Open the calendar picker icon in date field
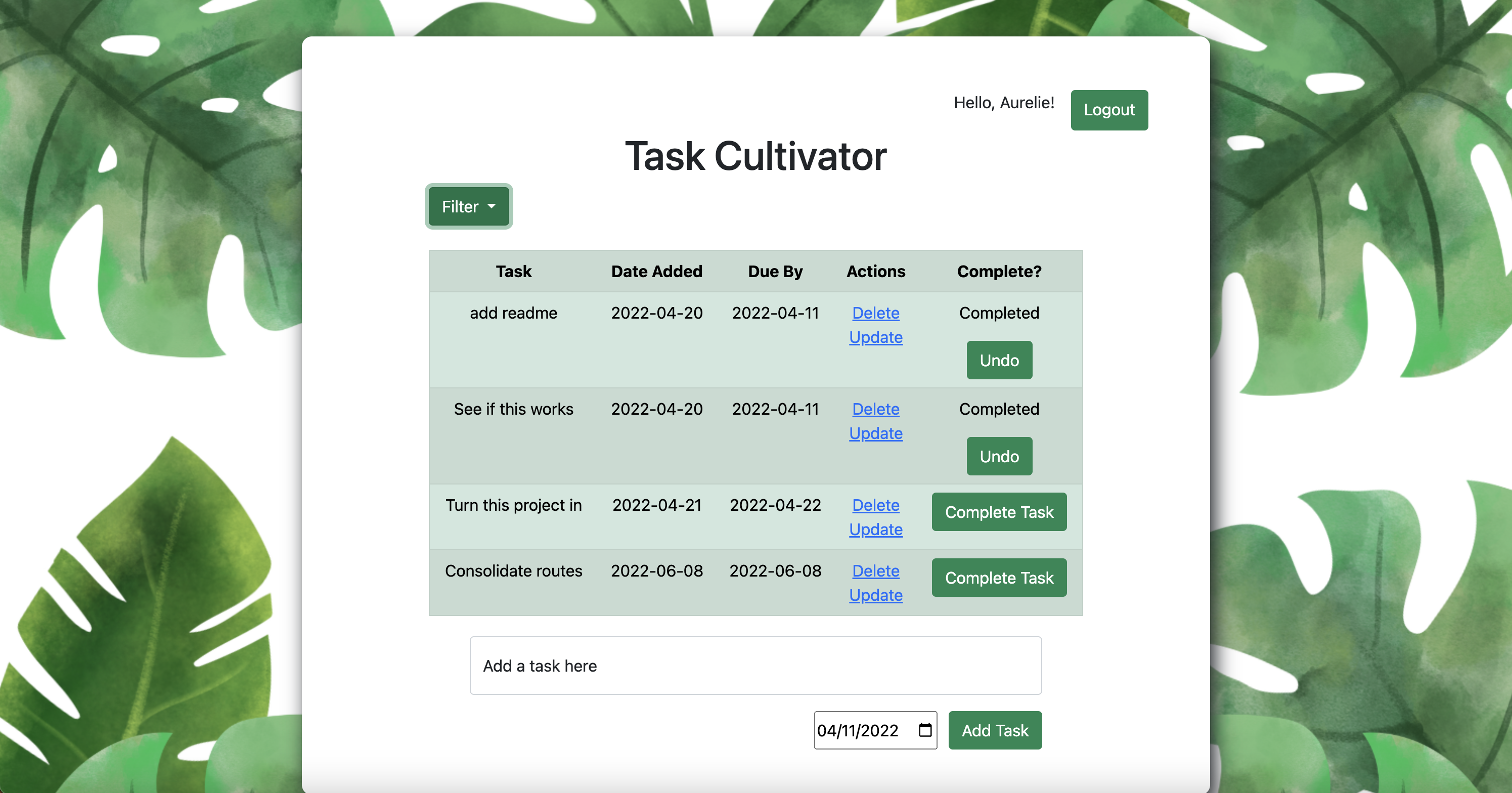The height and width of the screenshot is (793, 1512). (925, 730)
